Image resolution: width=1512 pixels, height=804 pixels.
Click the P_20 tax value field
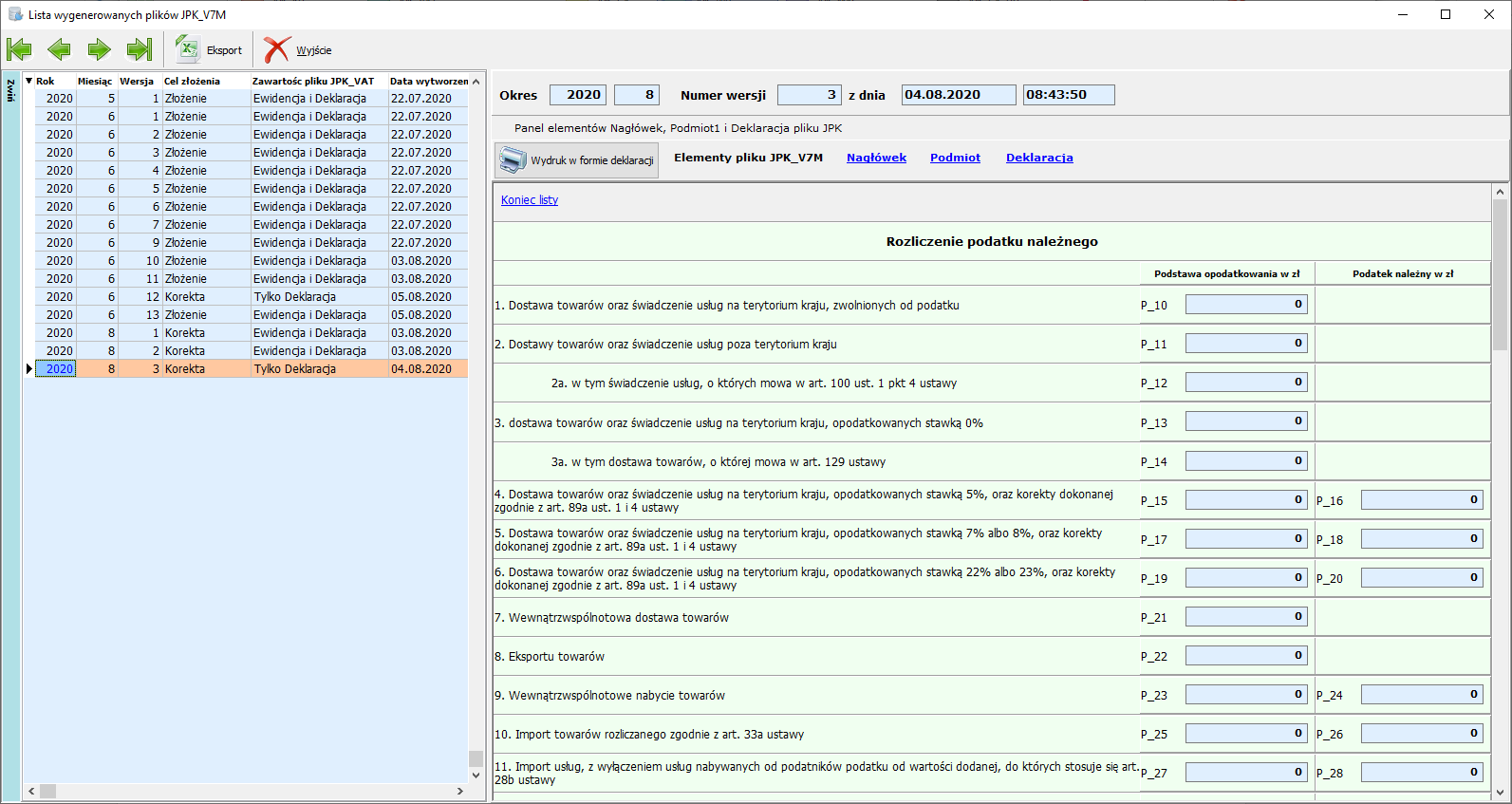click(1422, 578)
